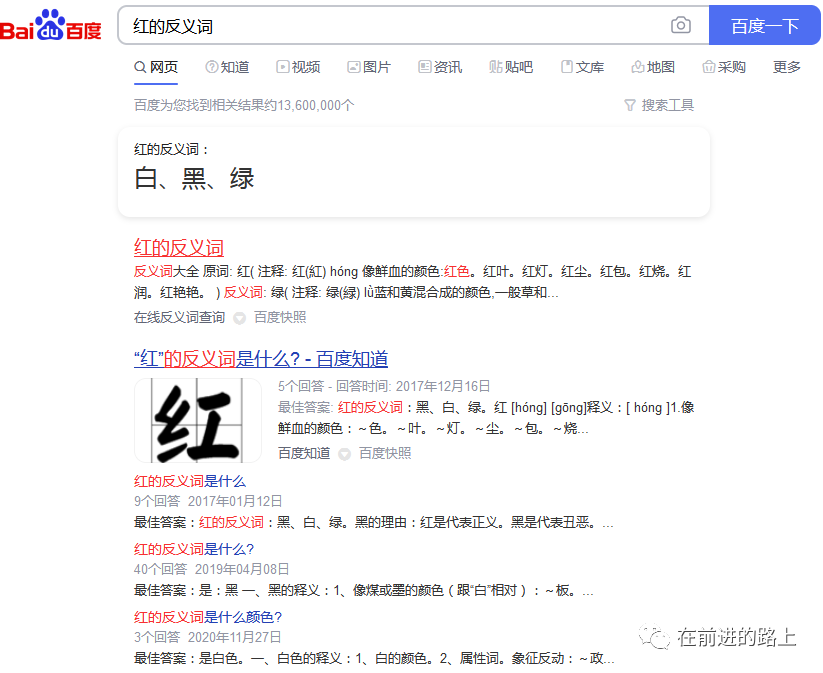Viewport: 823px width, 673px height.
Task: Expand the 更多 menu
Action: click(786, 67)
